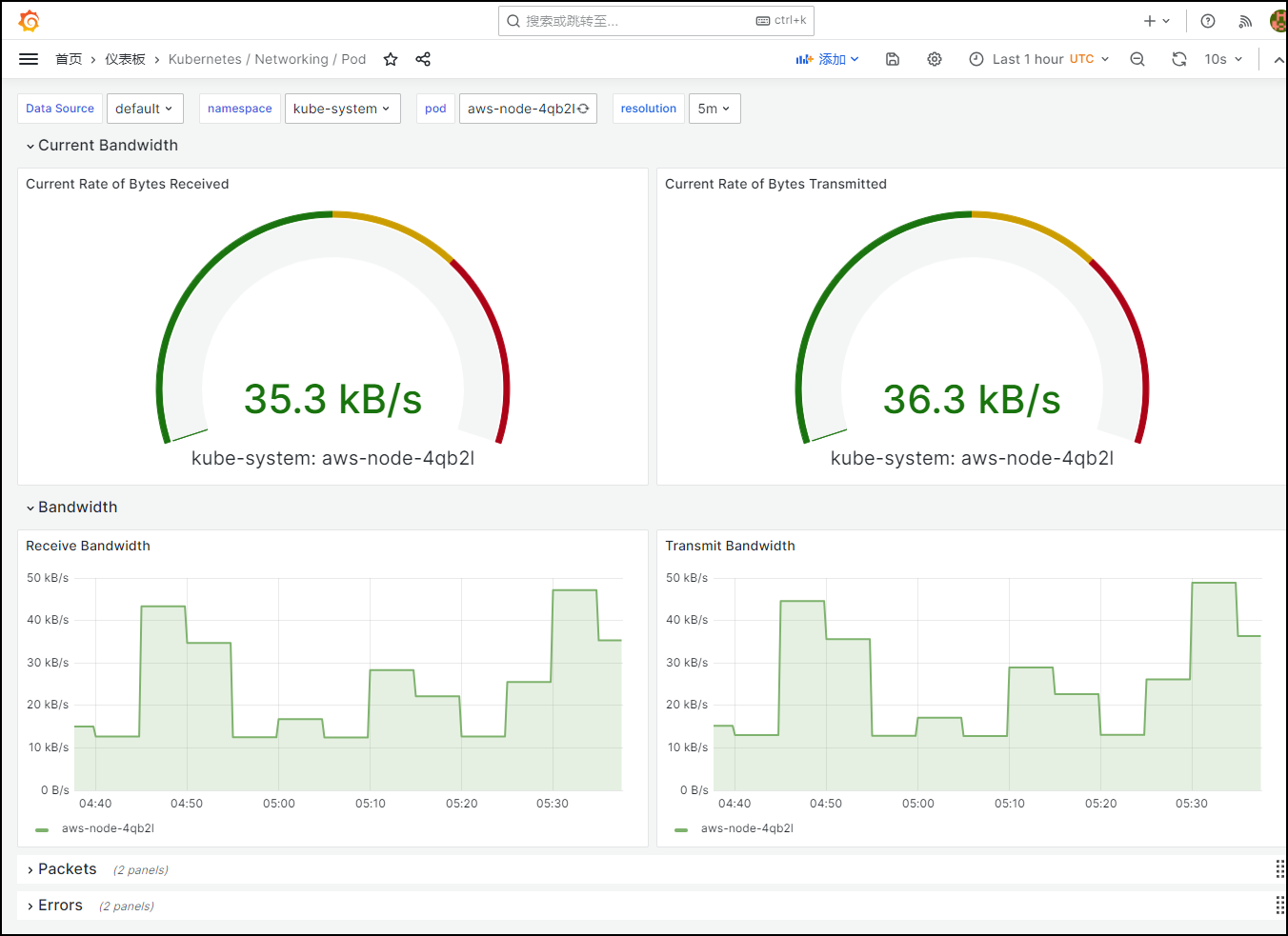This screenshot has width=1288, height=936.
Task: Open the kube-system namespace dropdown
Action: click(342, 109)
